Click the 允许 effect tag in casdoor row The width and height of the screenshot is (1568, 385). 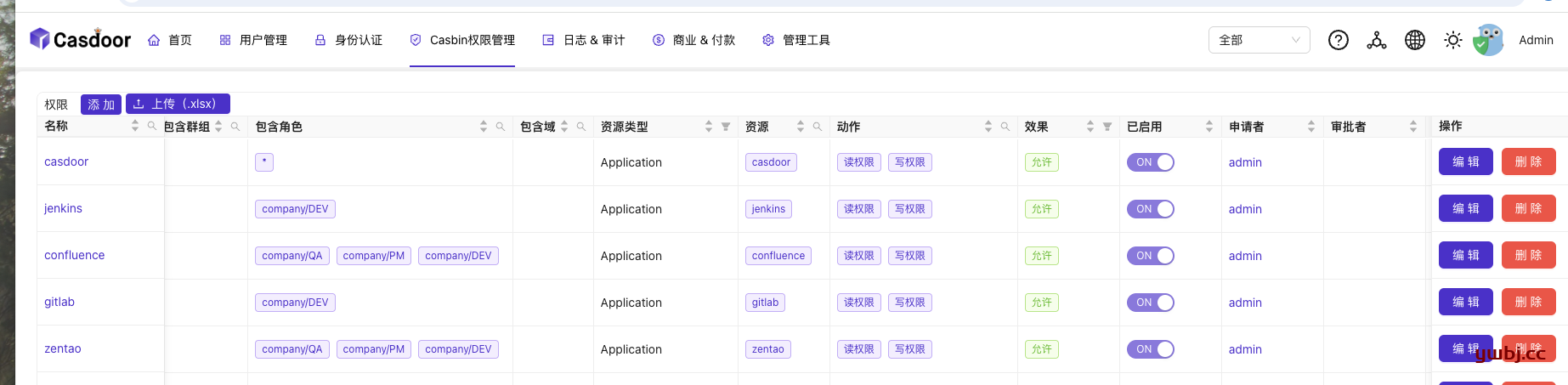pos(1042,162)
